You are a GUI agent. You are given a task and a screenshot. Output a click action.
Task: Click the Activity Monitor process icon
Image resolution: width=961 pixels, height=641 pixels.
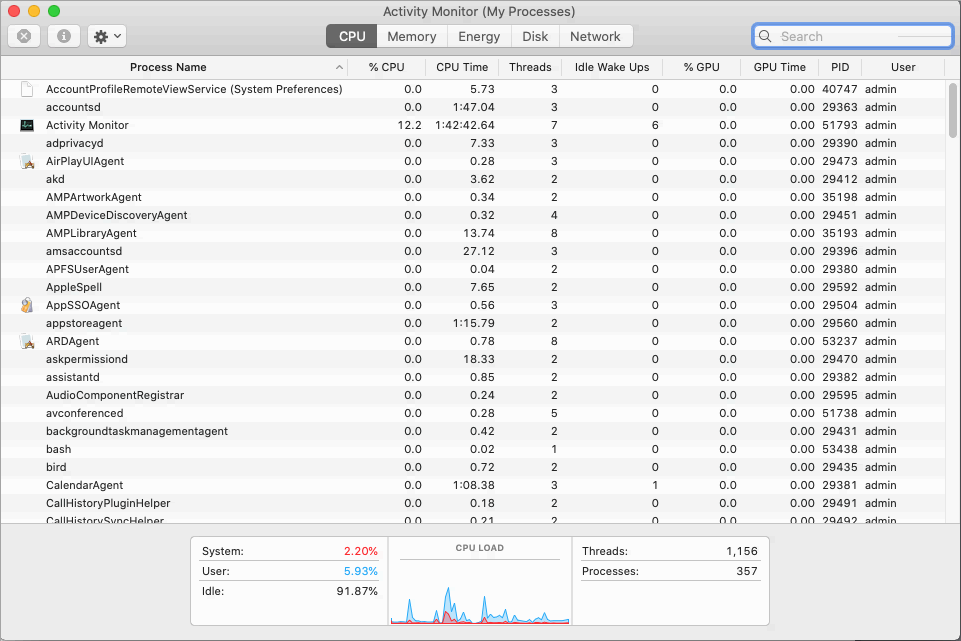click(x=27, y=125)
